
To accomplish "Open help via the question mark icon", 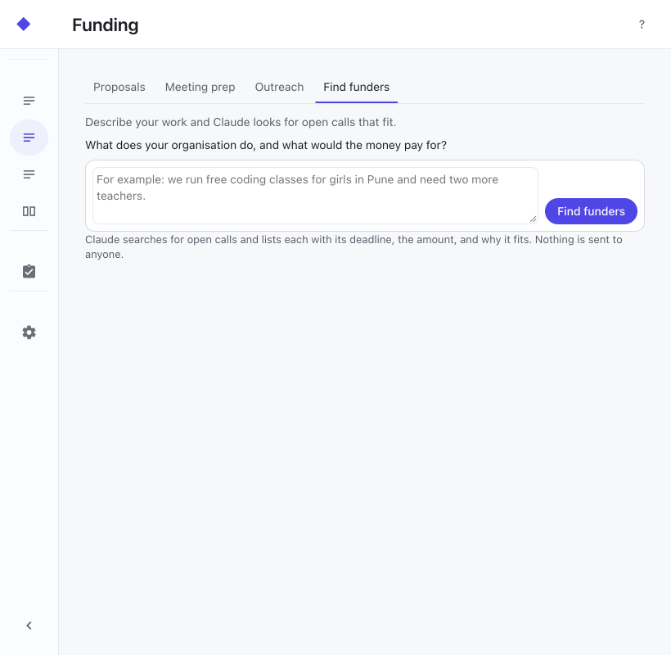I will (x=641, y=24).
